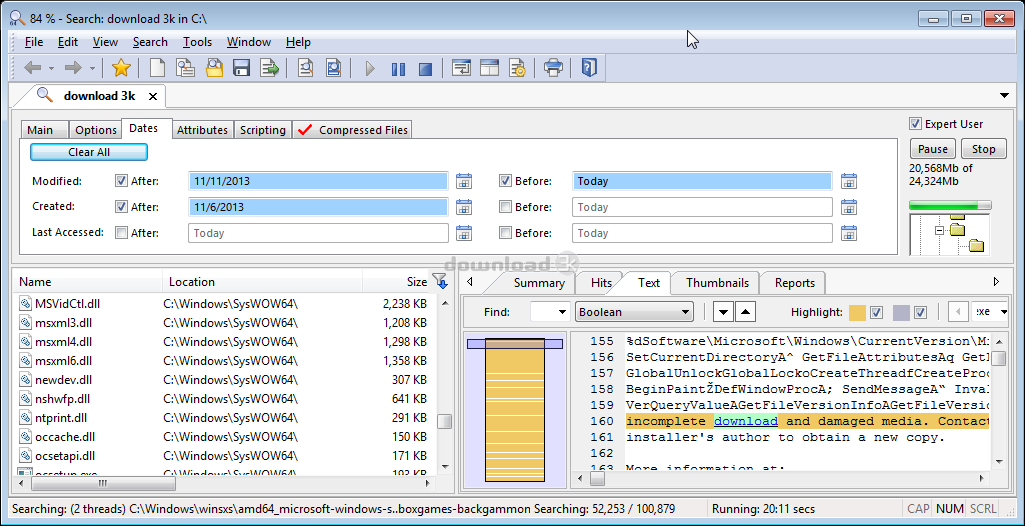Uncheck the Modified After checkbox

pyautogui.click(x=121, y=180)
